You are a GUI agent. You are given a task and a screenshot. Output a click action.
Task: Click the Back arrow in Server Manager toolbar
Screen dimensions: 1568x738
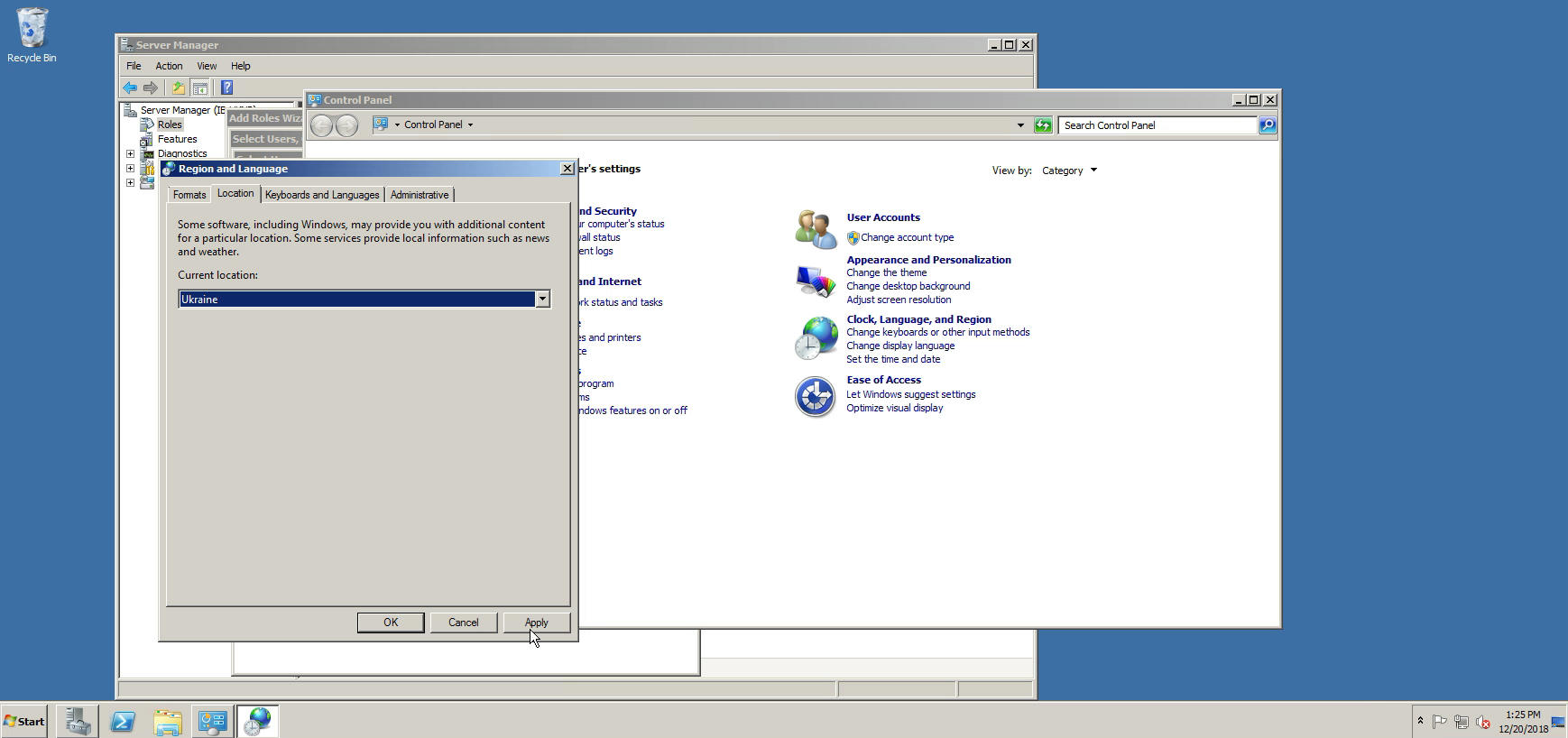[130, 88]
